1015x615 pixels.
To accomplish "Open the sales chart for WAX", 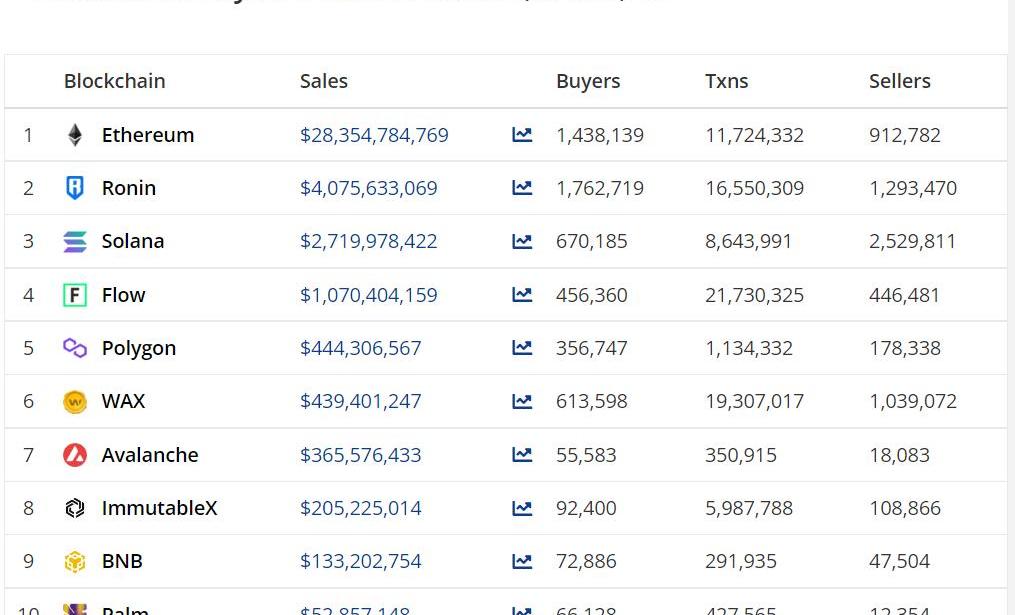I will point(522,401).
